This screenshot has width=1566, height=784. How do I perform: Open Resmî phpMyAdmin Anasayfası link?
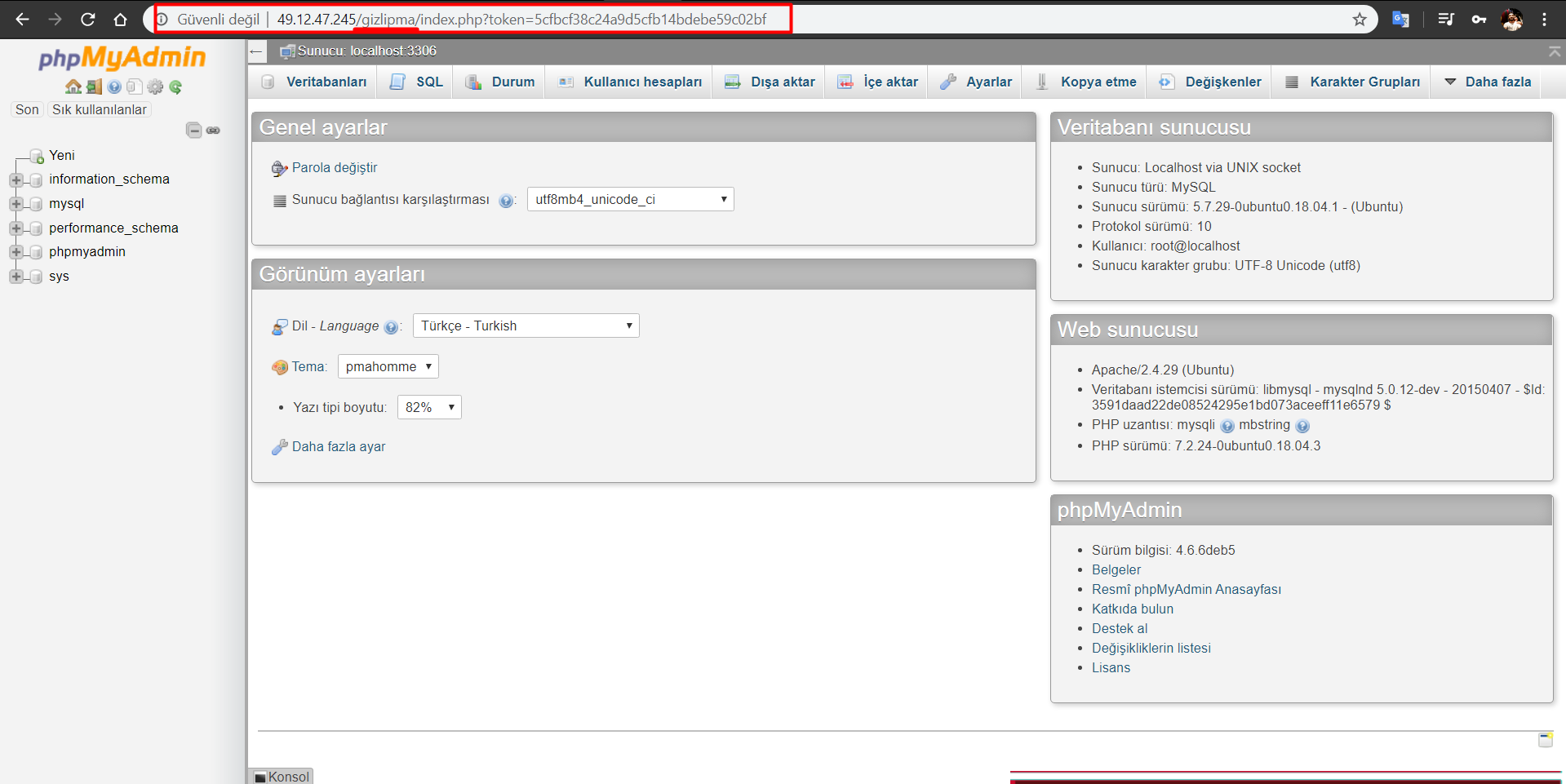click(x=1187, y=589)
